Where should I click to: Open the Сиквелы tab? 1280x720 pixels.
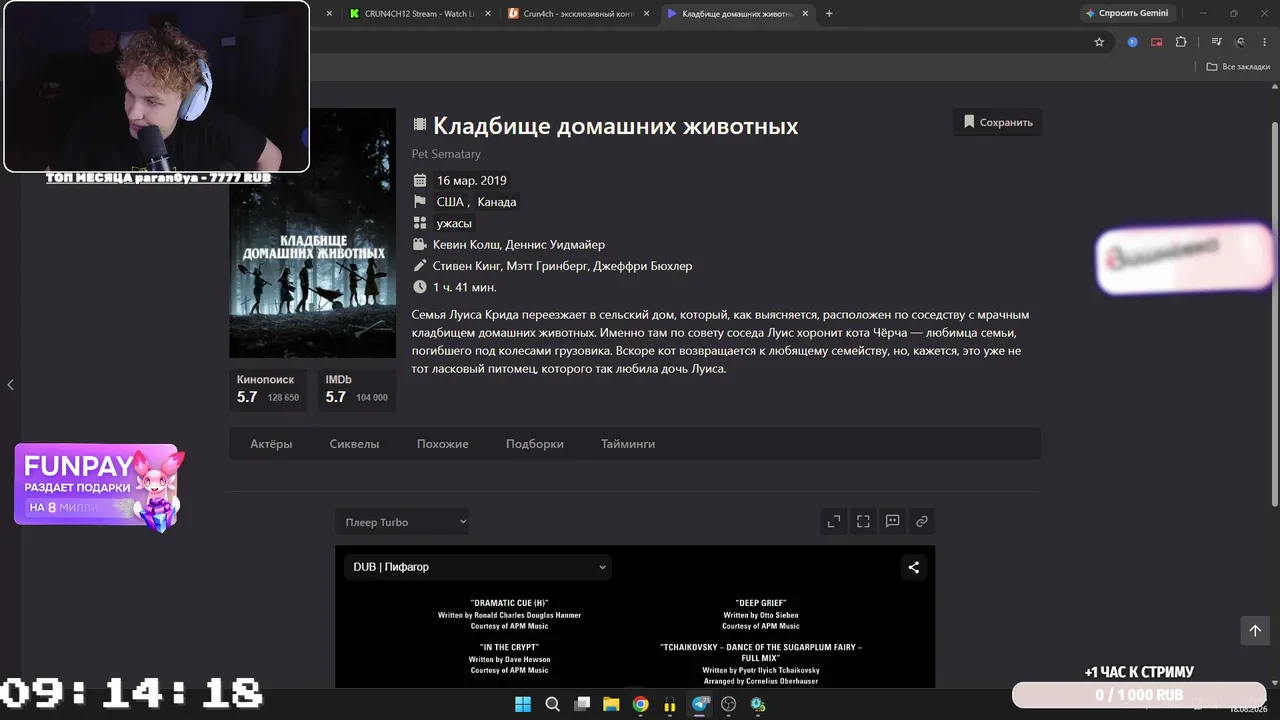(354, 444)
